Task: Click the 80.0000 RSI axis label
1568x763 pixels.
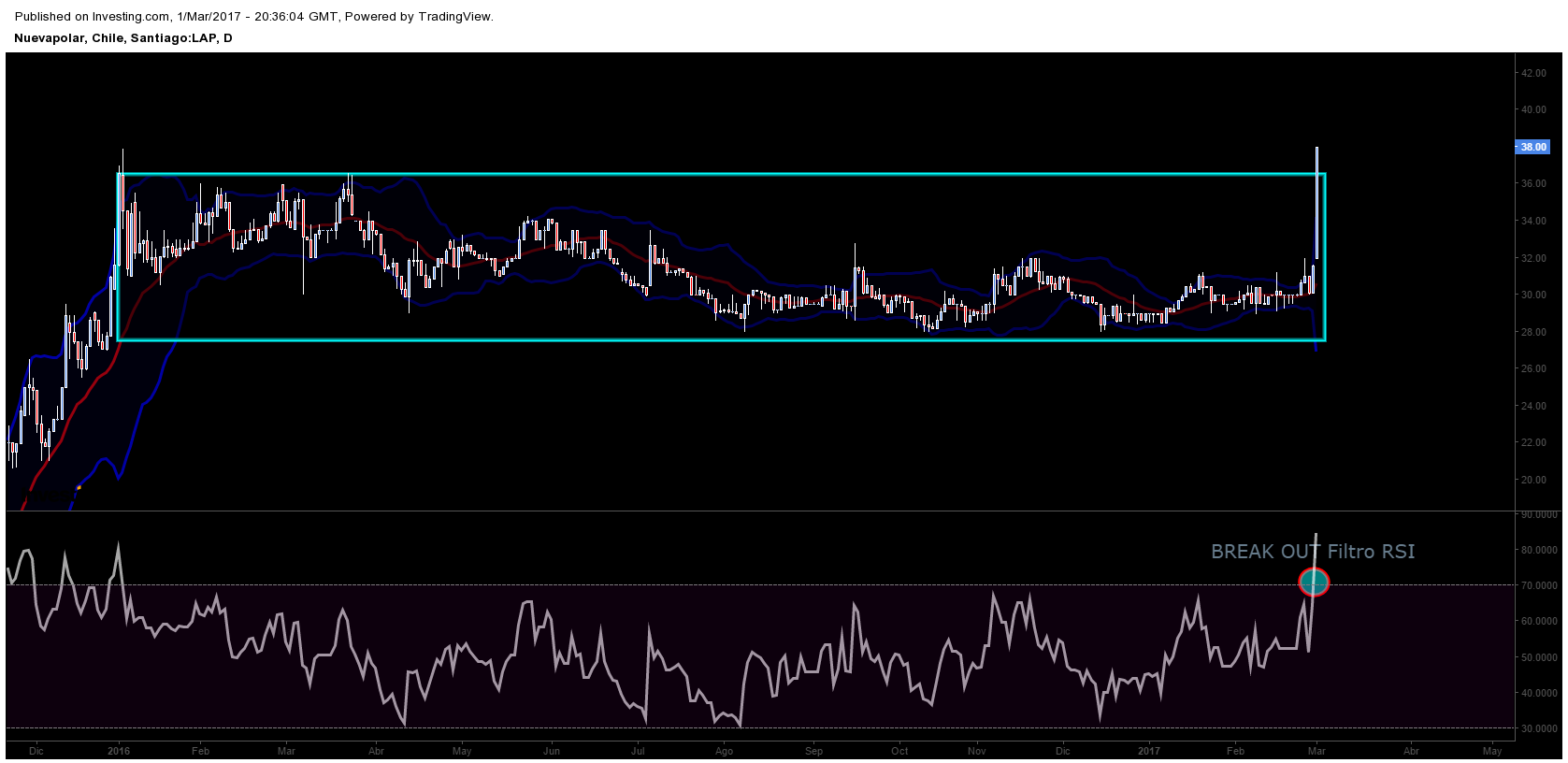Action: pos(1539,550)
